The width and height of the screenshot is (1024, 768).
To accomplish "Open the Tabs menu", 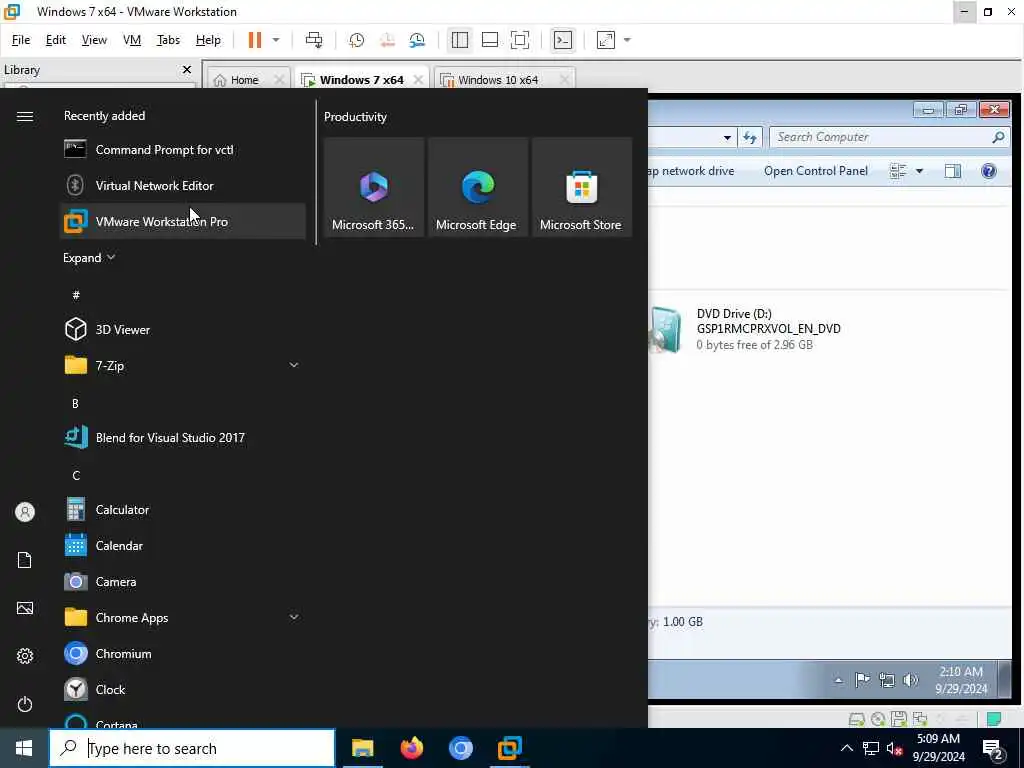I will click(x=168, y=40).
